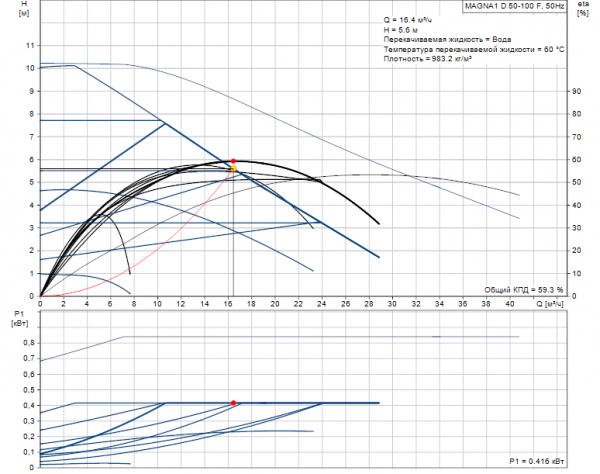Click the red marker on the P1 power chart
This screenshot has height=474, width=600.
point(233,403)
